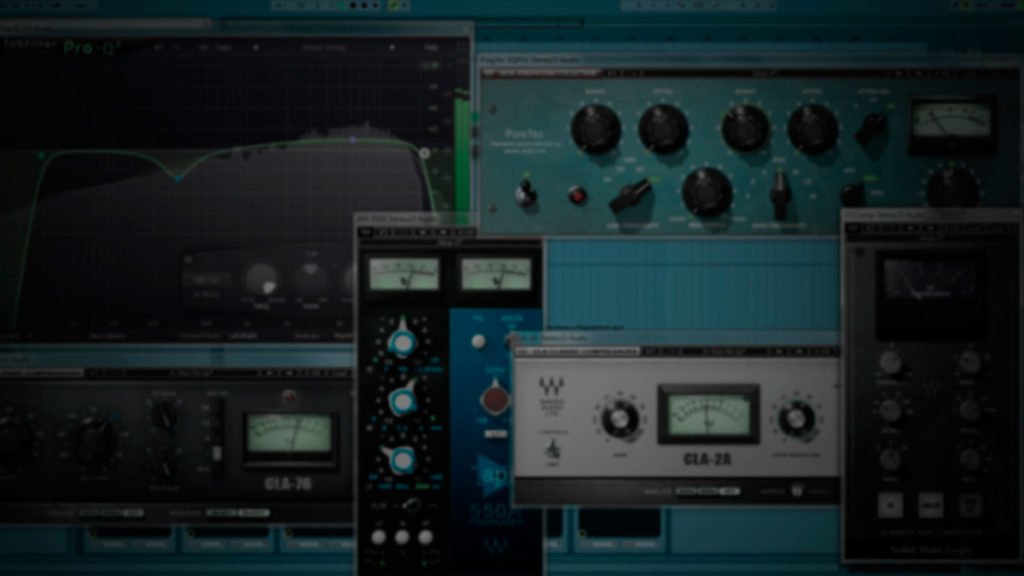The width and height of the screenshot is (1024, 576).
Task: Click the API 550A top band knob
Action: click(402, 340)
